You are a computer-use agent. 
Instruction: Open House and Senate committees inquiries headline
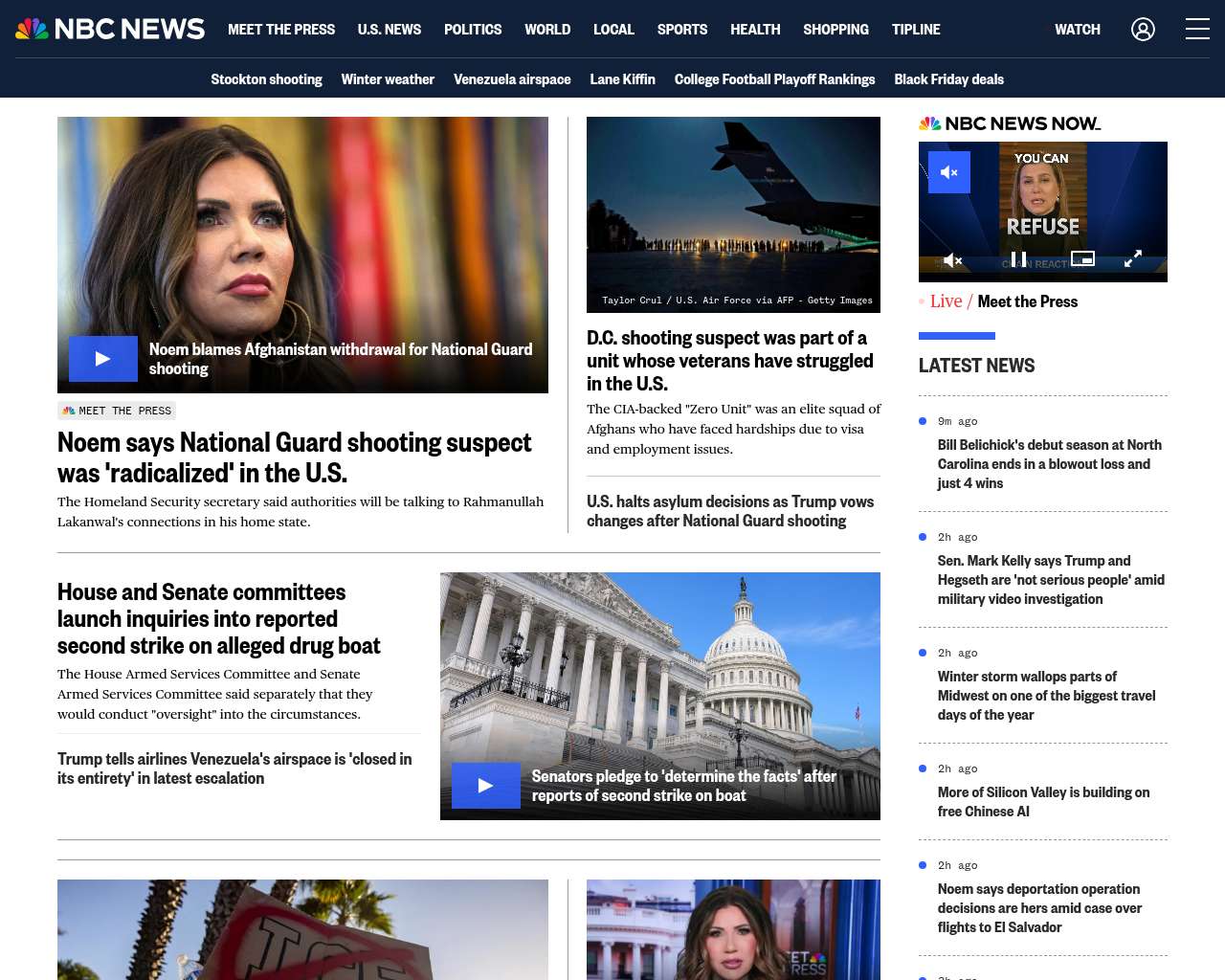219,619
